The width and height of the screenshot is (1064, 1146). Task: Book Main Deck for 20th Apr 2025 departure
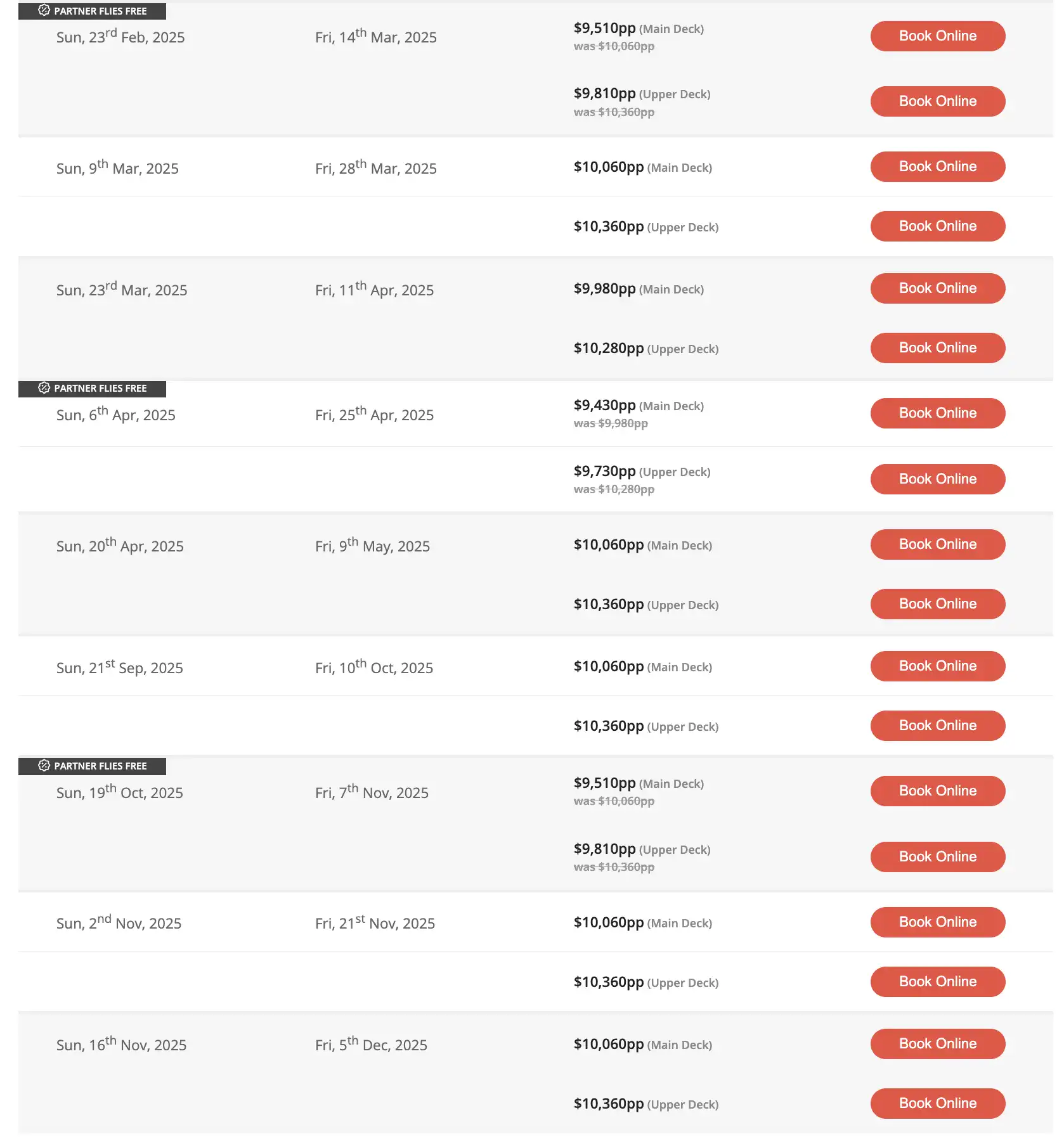point(937,544)
